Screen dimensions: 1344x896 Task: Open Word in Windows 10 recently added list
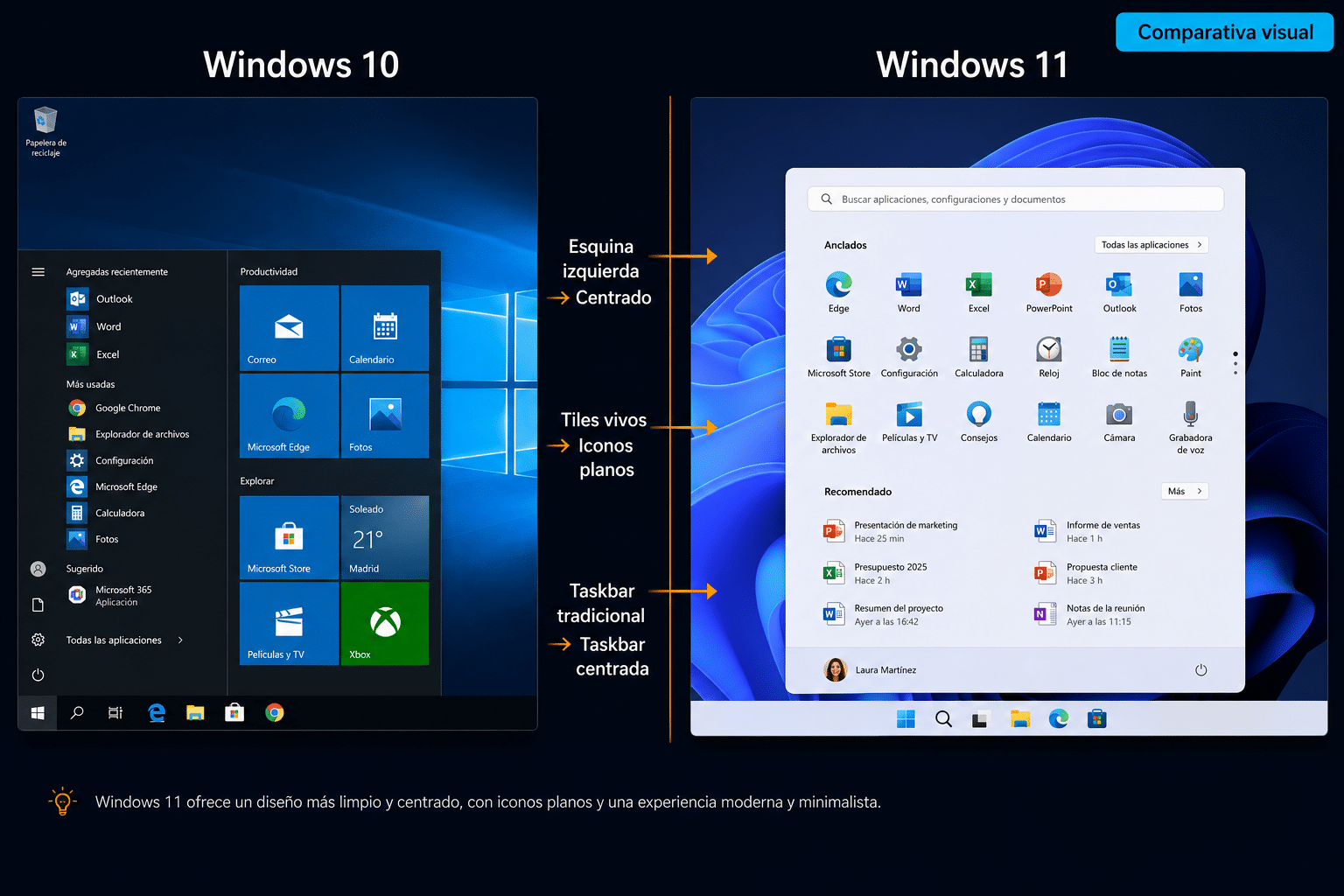(94, 327)
